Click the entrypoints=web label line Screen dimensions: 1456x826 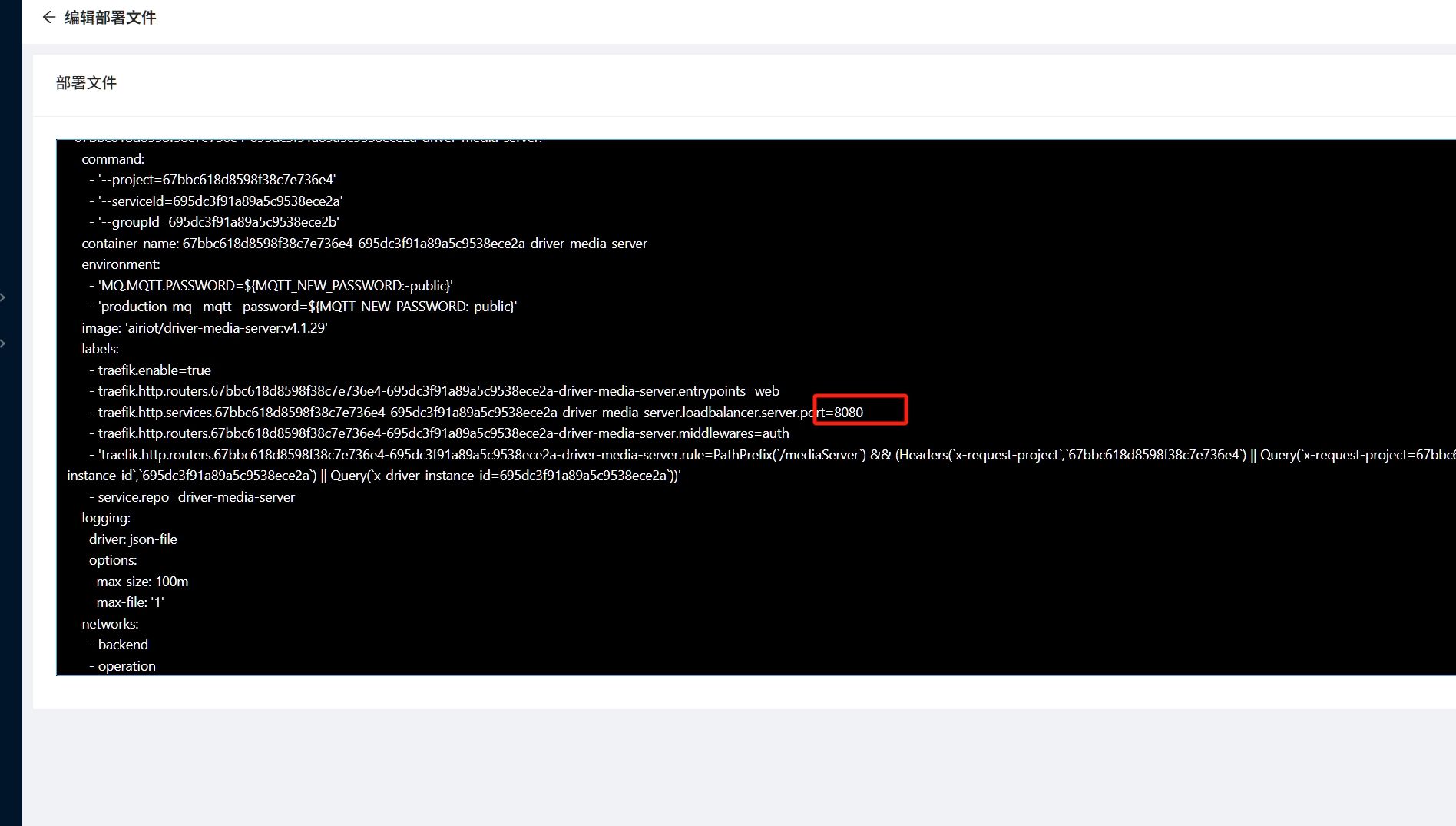(x=438, y=391)
